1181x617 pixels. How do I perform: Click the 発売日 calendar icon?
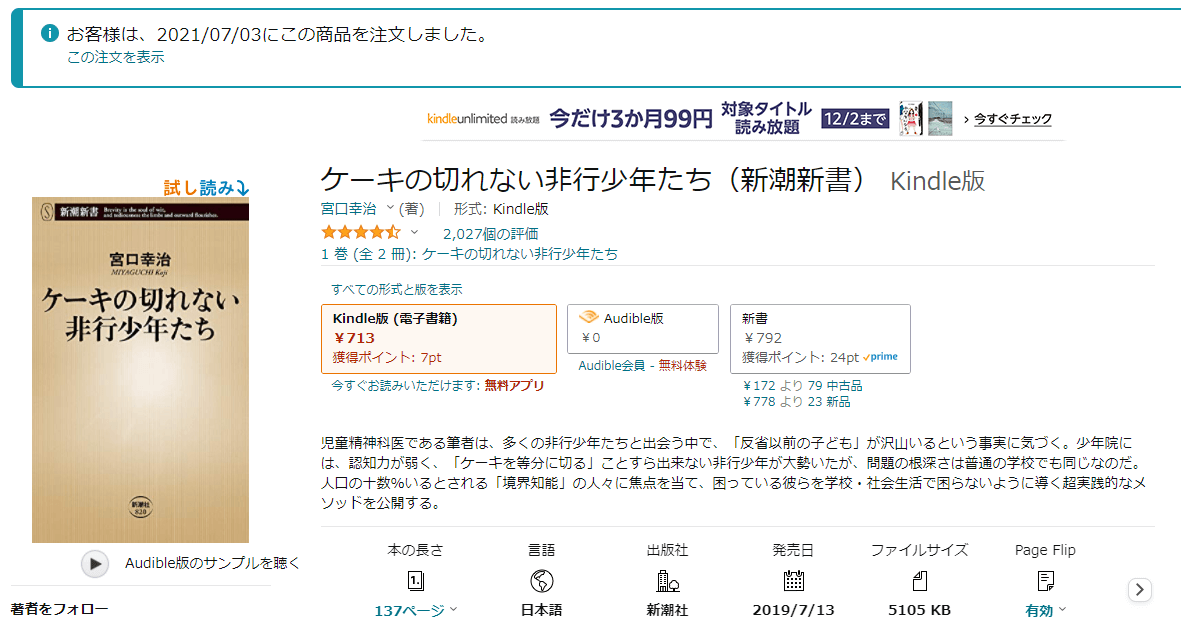tap(793, 581)
